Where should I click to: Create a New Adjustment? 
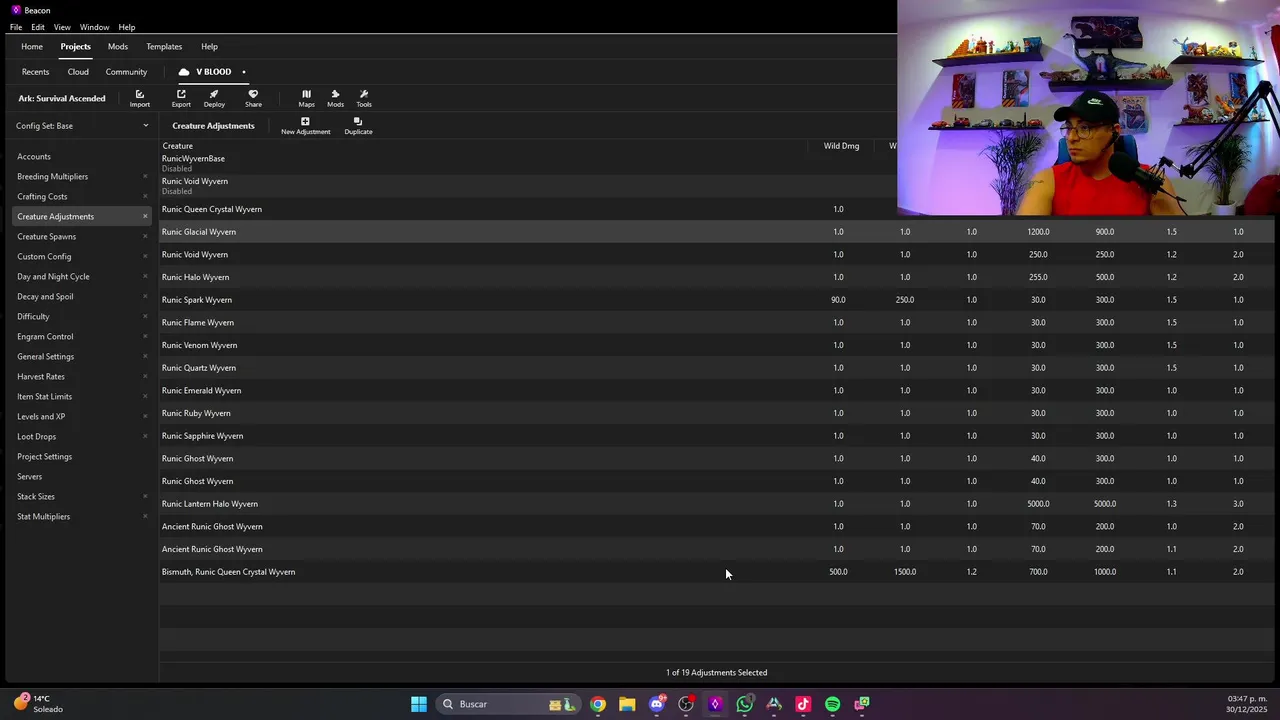pyautogui.click(x=305, y=126)
